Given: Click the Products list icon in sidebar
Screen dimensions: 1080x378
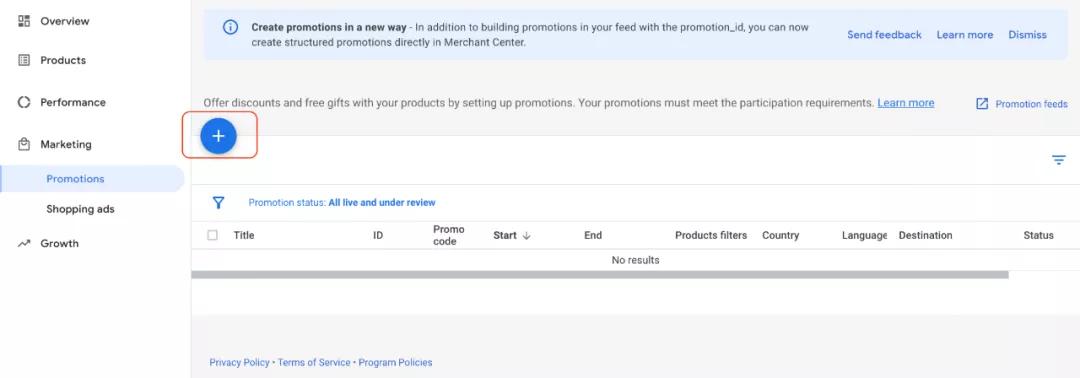Looking at the screenshot, I should pos(23,60).
